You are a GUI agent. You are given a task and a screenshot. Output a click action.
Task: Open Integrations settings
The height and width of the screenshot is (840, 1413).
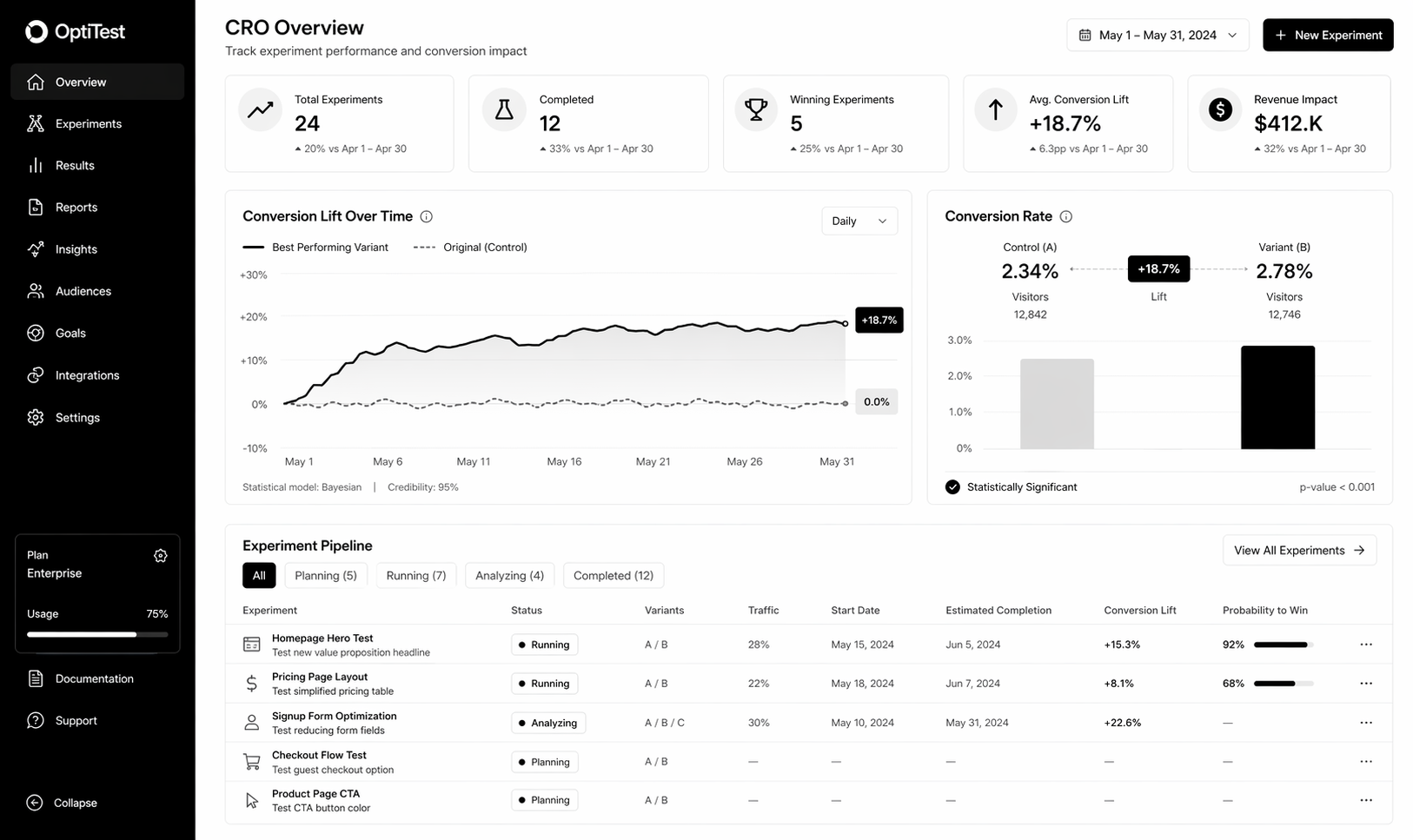pos(87,374)
